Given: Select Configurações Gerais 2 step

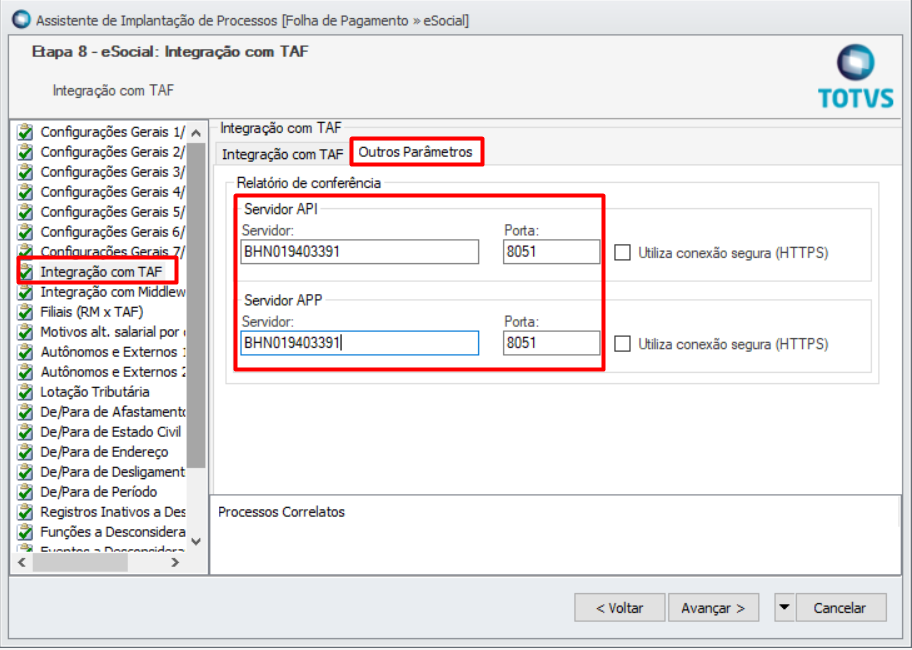Looking at the screenshot, I should coord(112,152).
